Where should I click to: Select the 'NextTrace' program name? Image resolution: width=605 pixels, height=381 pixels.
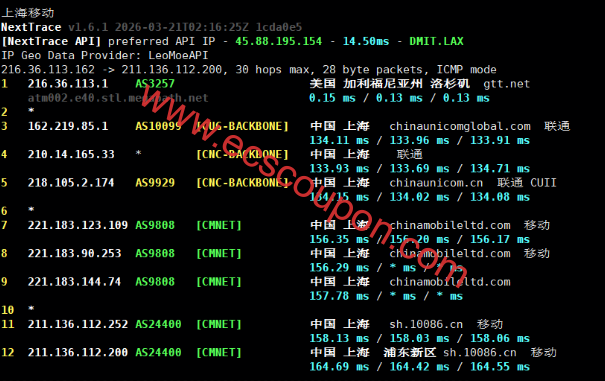tap(31, 27)
